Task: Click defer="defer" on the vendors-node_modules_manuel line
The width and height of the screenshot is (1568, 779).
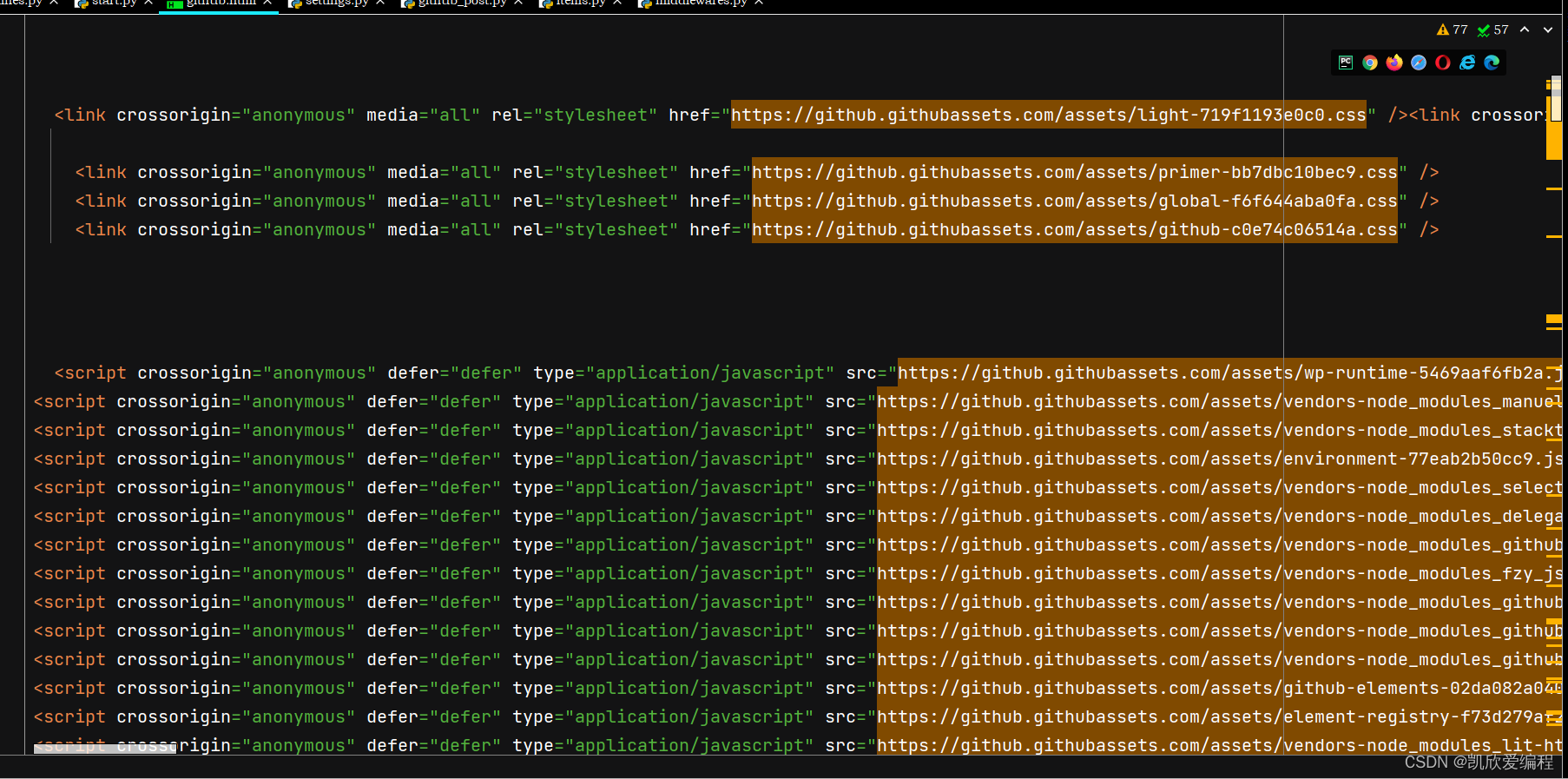Action: click(x=434, y=401)
